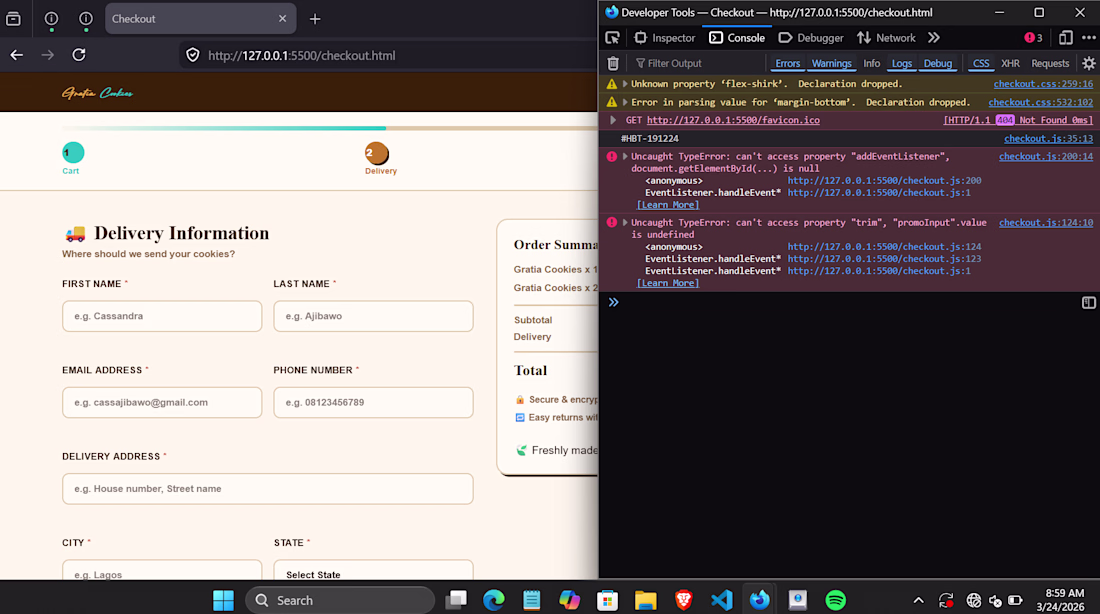Open checkout.js:124:10 source link
The image size is (1100, 614).
1045,222
